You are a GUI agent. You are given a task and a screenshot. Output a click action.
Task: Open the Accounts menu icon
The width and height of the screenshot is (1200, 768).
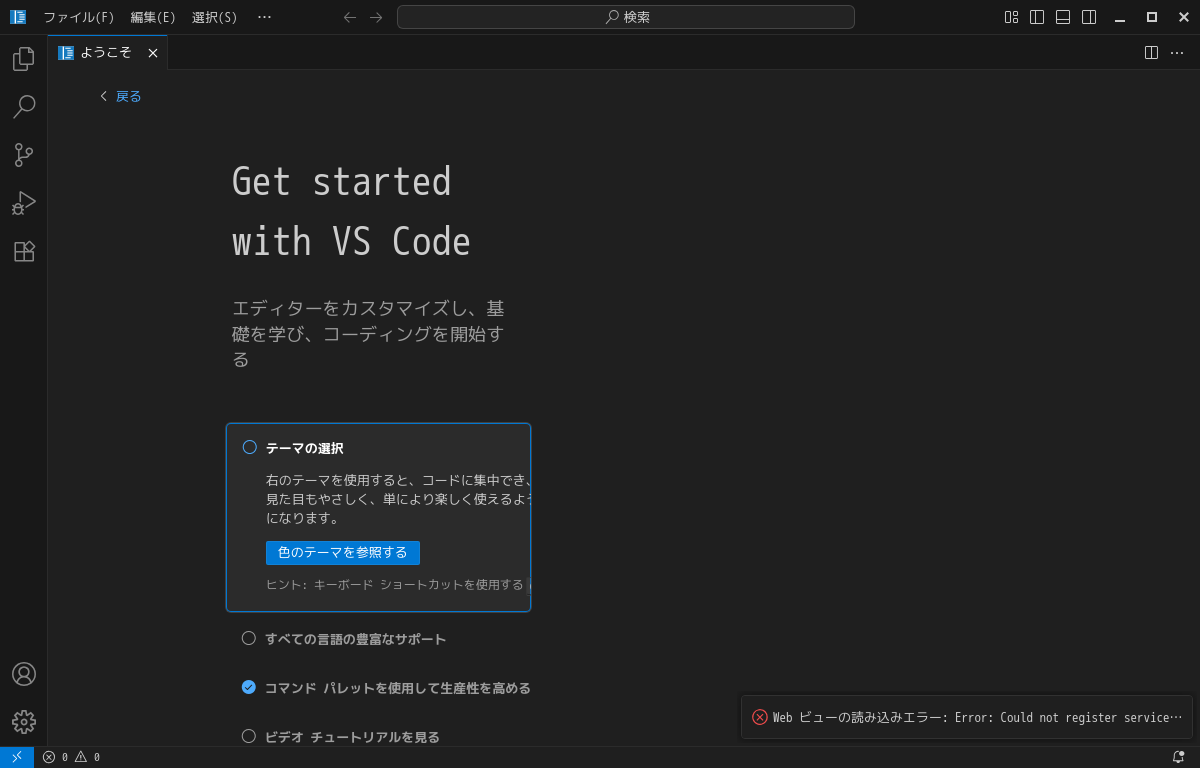(x=23, y=674)
